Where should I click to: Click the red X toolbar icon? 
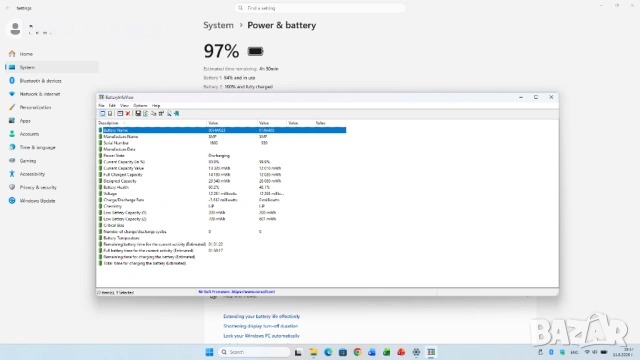128,113
